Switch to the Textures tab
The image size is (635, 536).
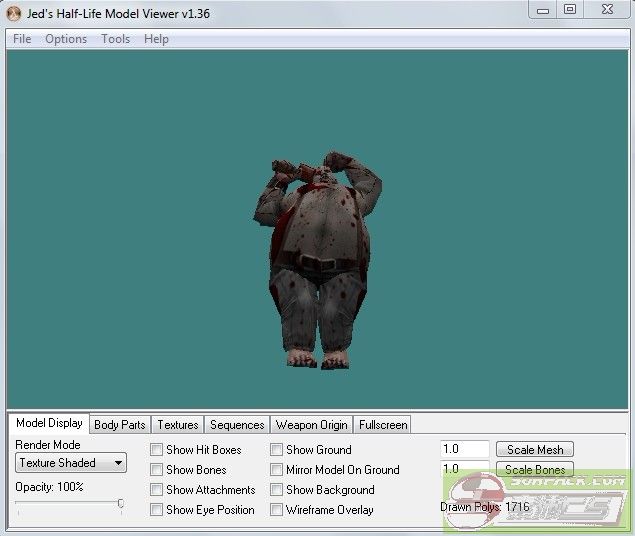178,425
